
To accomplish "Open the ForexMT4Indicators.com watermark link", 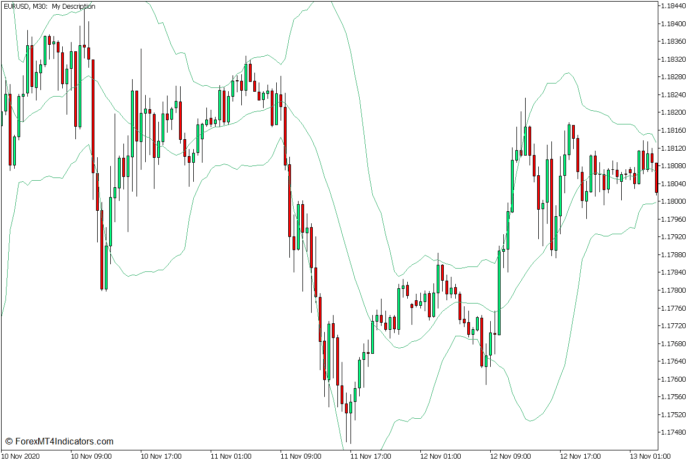I will click(59, 441).
